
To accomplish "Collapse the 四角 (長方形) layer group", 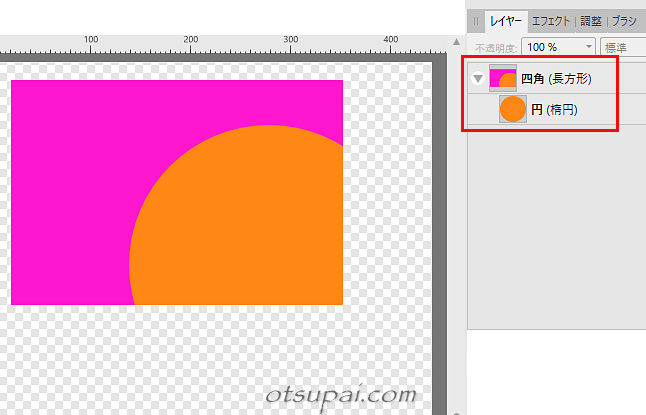I will coord(478,78).
